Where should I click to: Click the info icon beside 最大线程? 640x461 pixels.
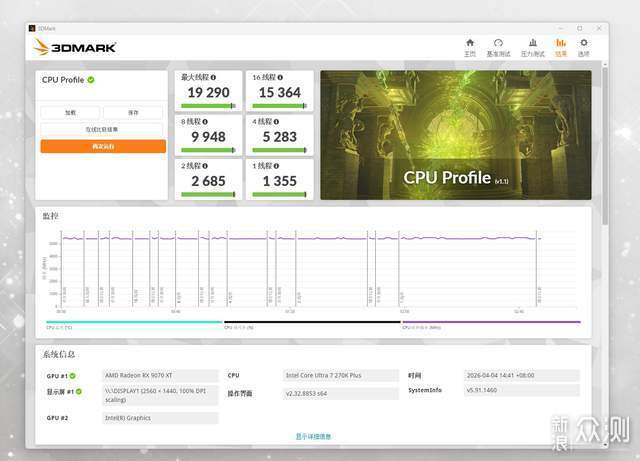pos(213,77)
